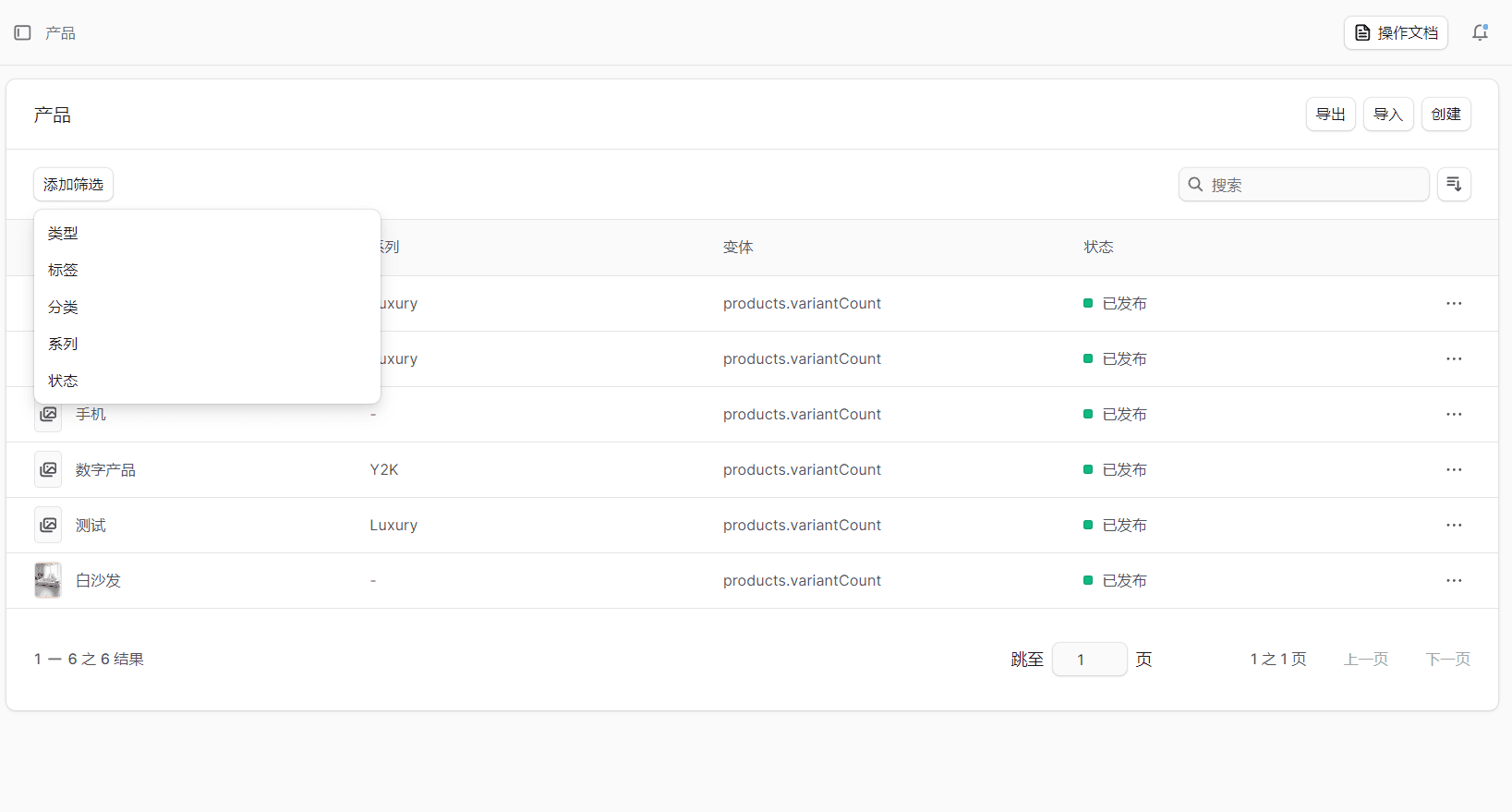Screen dimensions: 1512x812
Task: Toggle the sidebar panel icon
Action: pyautogui.click(x=23, y=33)
